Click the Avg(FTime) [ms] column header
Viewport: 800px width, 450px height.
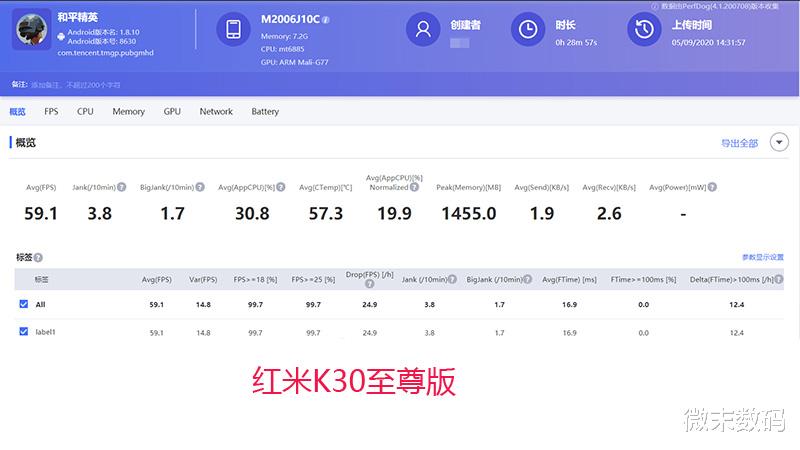[569, 280]
